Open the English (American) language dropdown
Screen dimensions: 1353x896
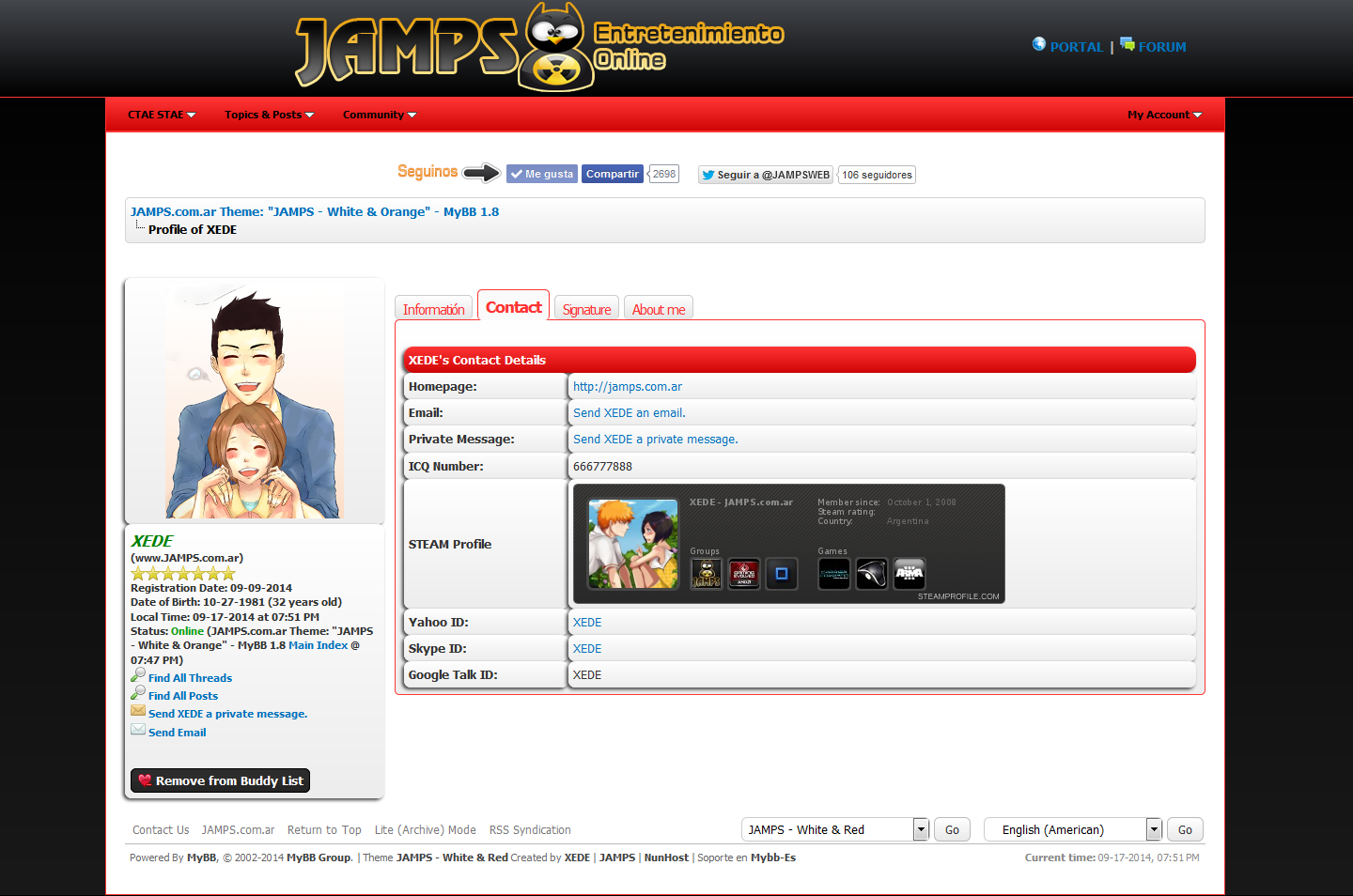pyautogui.click(x=1072, y=829)
